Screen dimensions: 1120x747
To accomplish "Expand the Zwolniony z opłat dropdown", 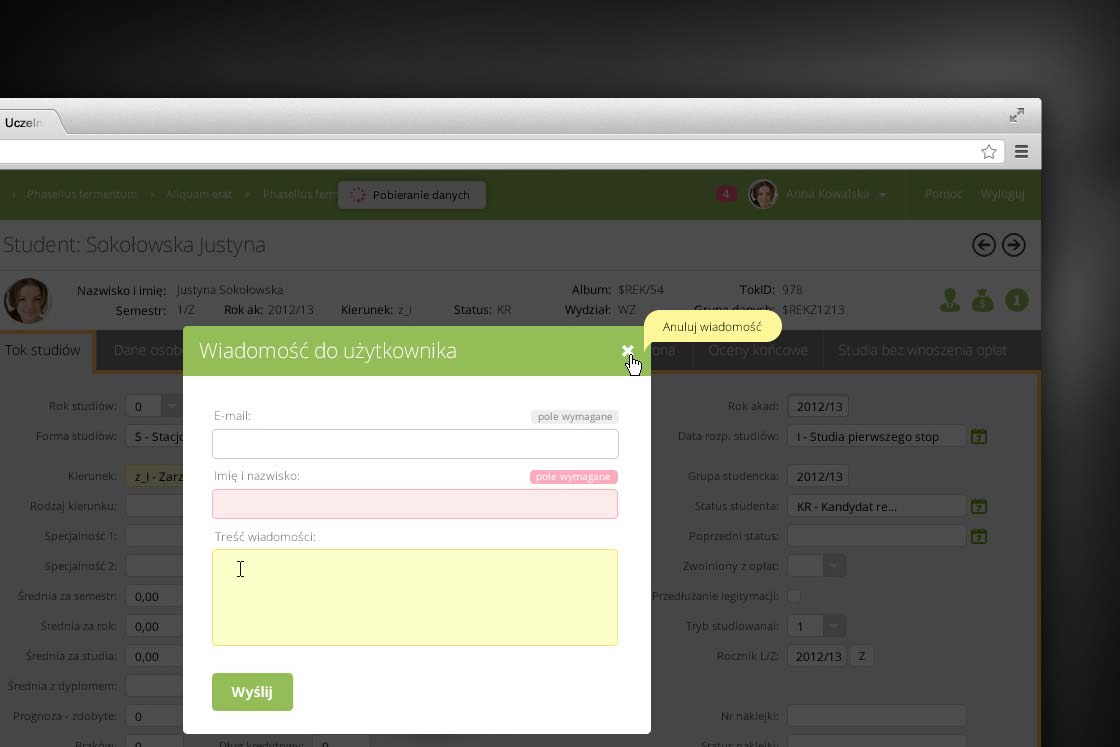I will click(x=833, y=566).
